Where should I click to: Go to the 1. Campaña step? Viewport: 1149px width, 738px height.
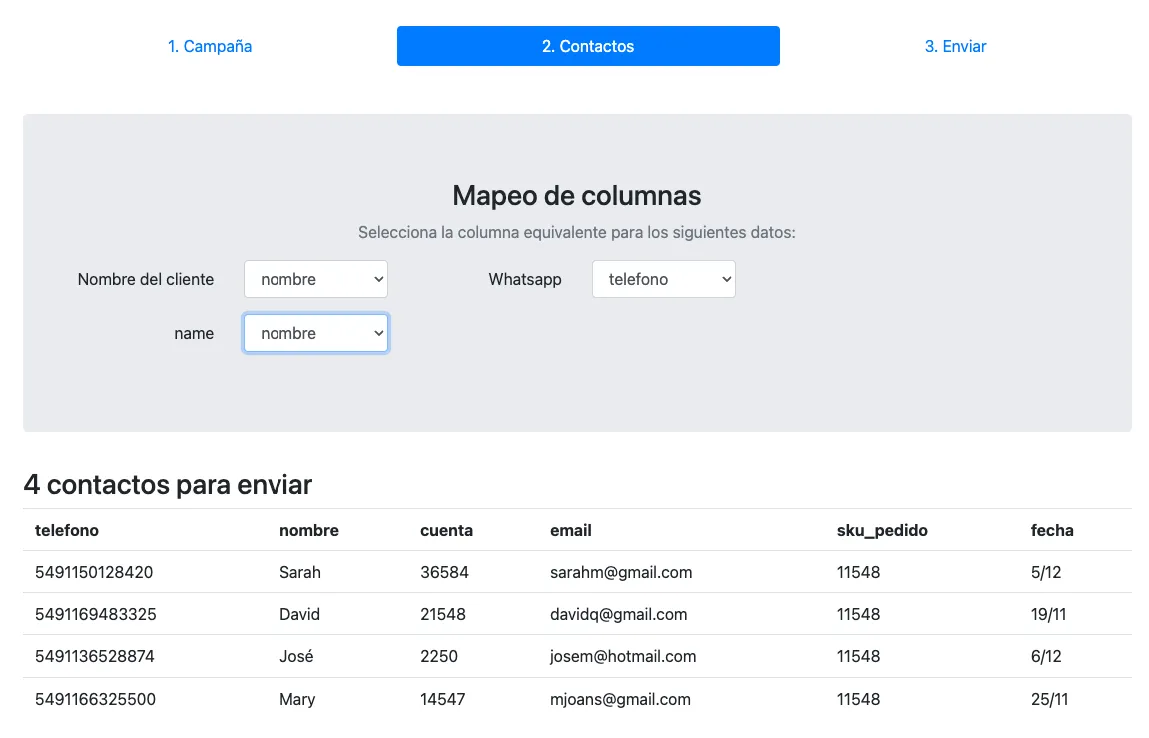[x=210, y=46]
